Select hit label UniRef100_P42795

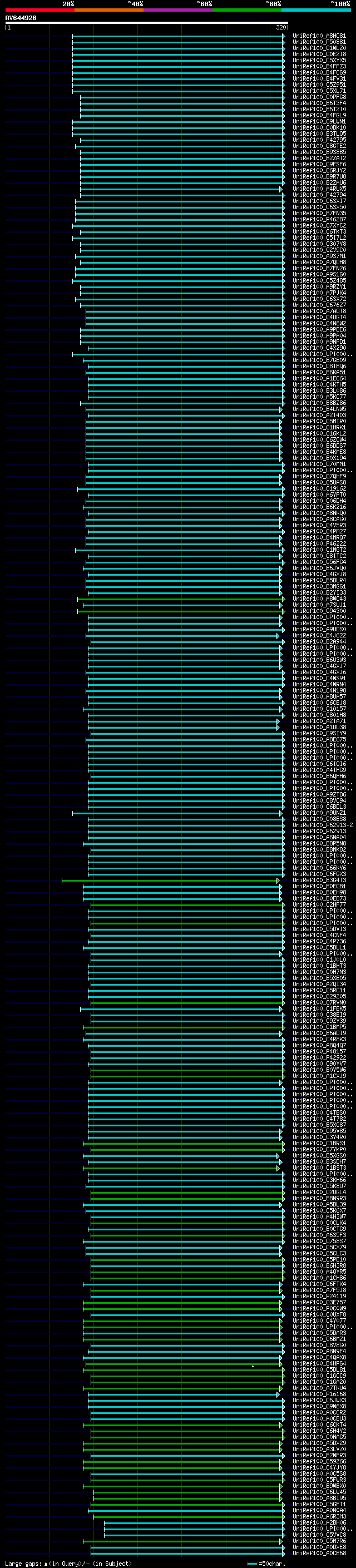[319, 140]
